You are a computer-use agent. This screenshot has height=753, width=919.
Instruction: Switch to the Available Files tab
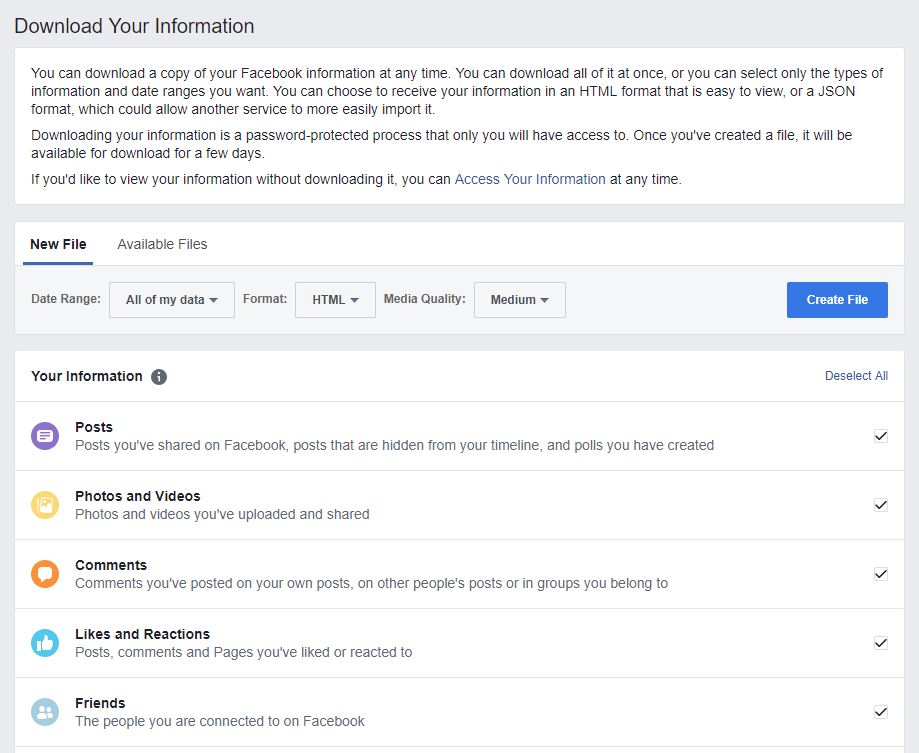(x=162, y=244)
